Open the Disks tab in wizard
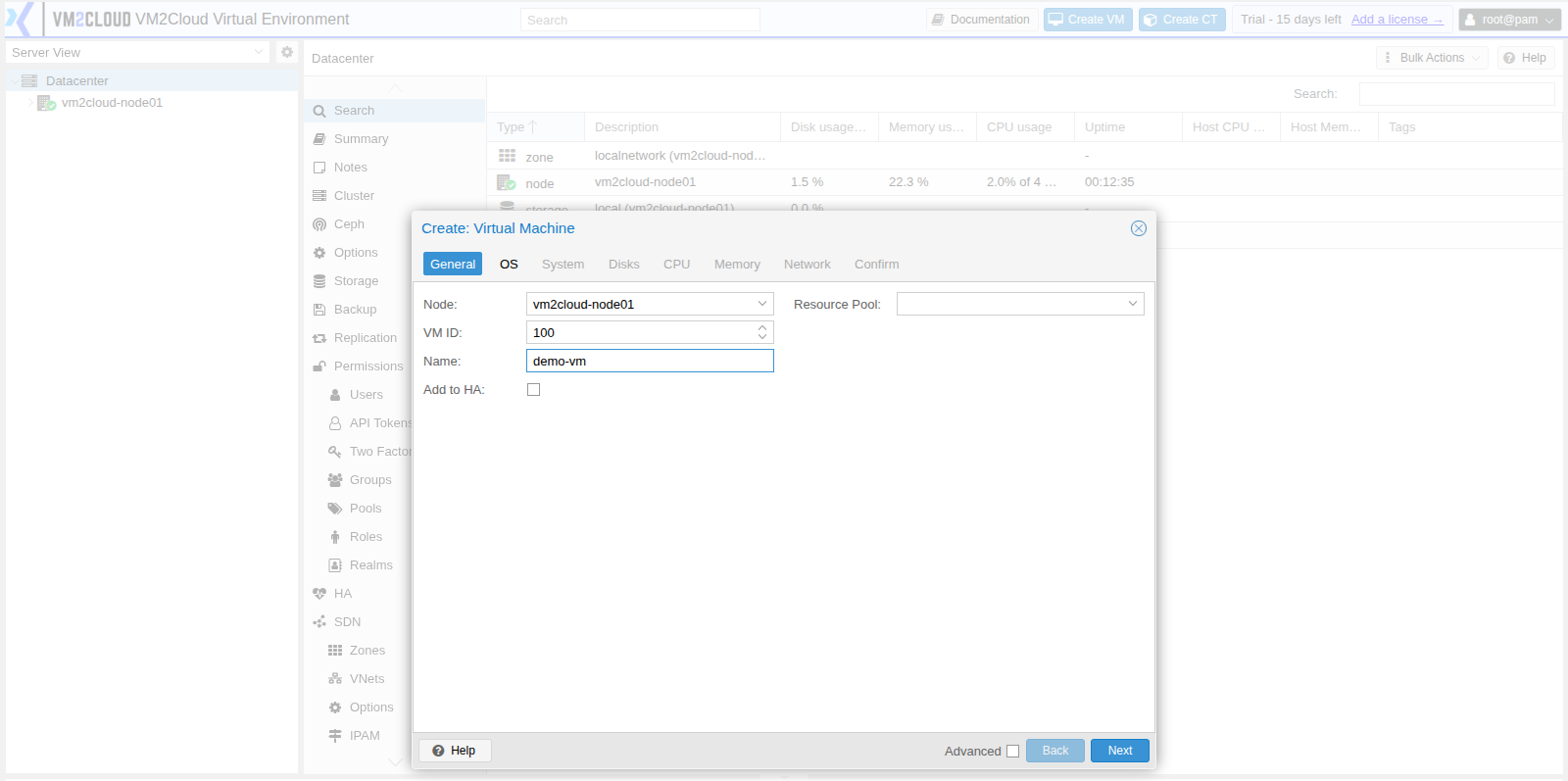This screenshot has width=1568, height=781. [x=623, y=265]
